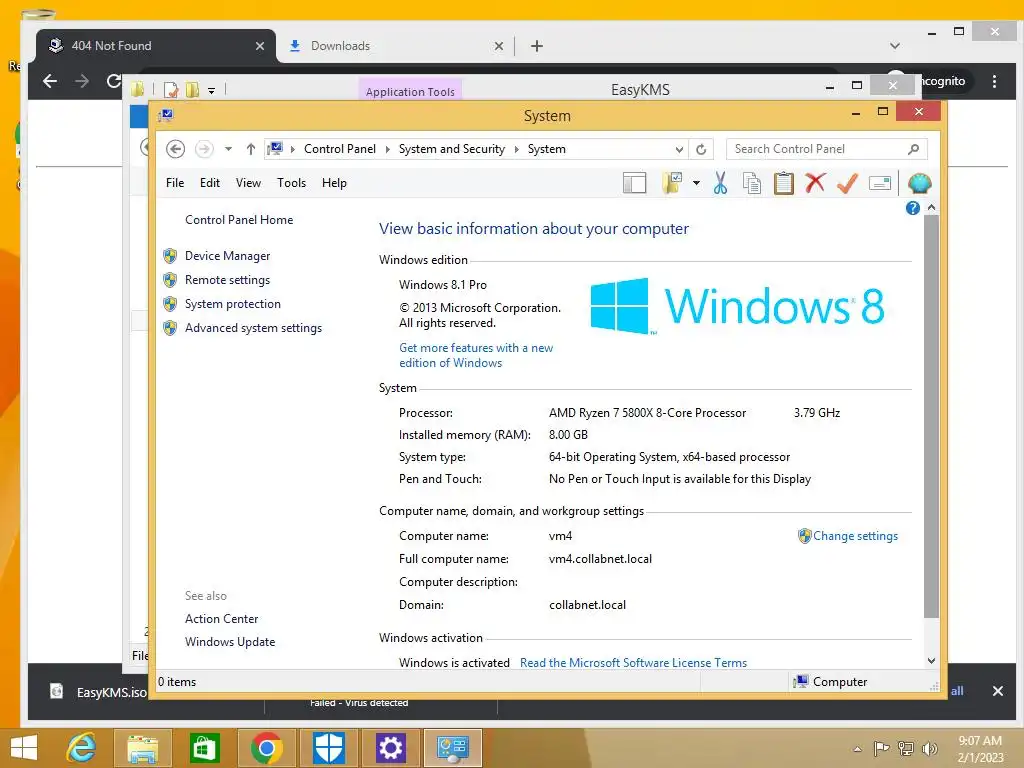Click the forward arrow in System window
1024x768 pixels.
pos(204,149)
